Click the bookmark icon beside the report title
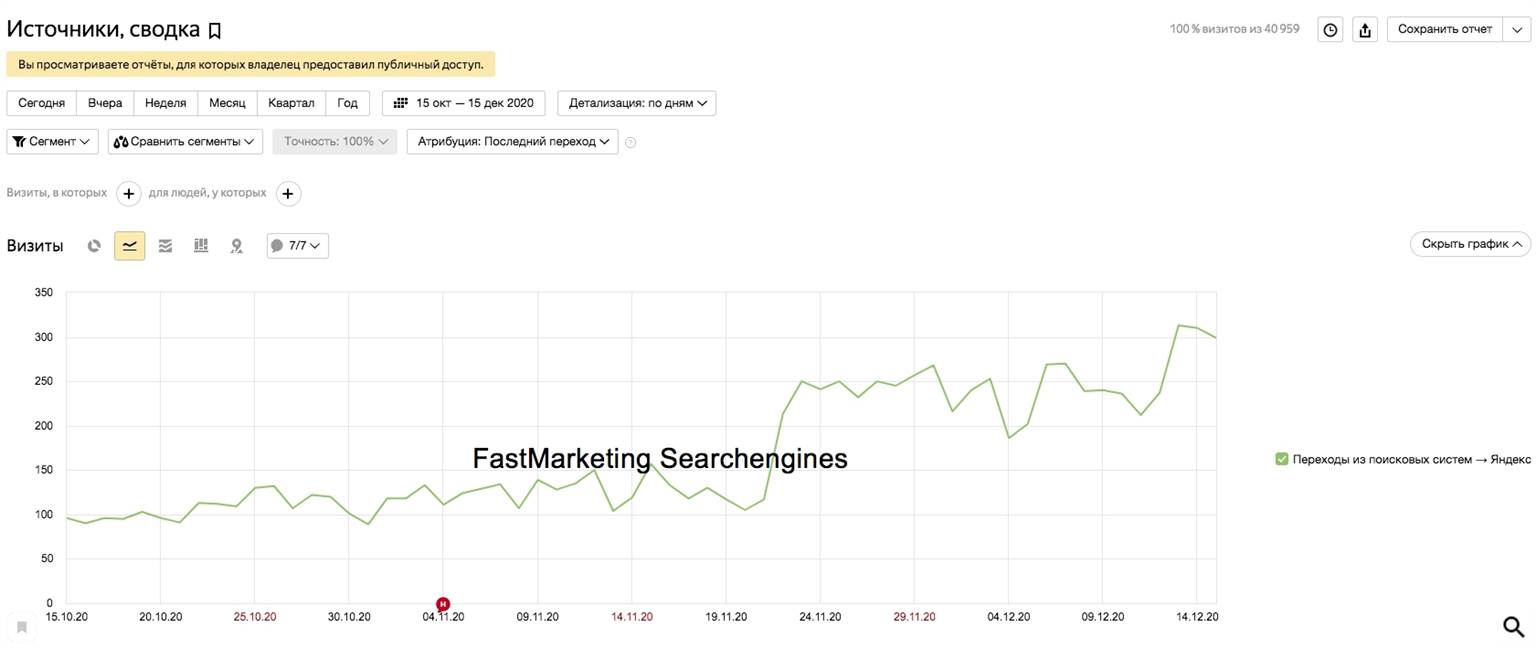Screen dimensions: 1536x648 pyautogui.click(x=214, y=31)
